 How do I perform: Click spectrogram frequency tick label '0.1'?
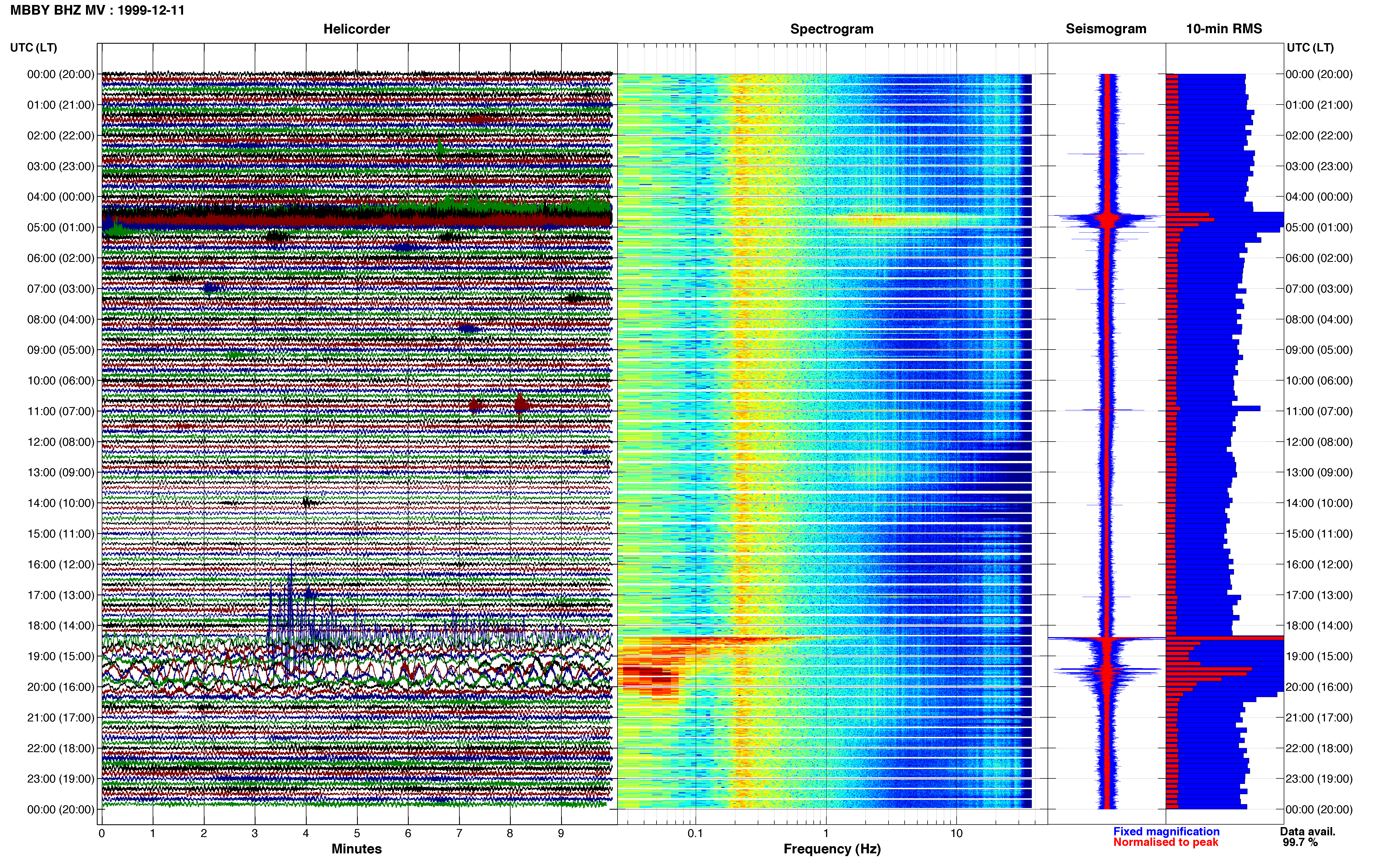[x=695, y=833]
